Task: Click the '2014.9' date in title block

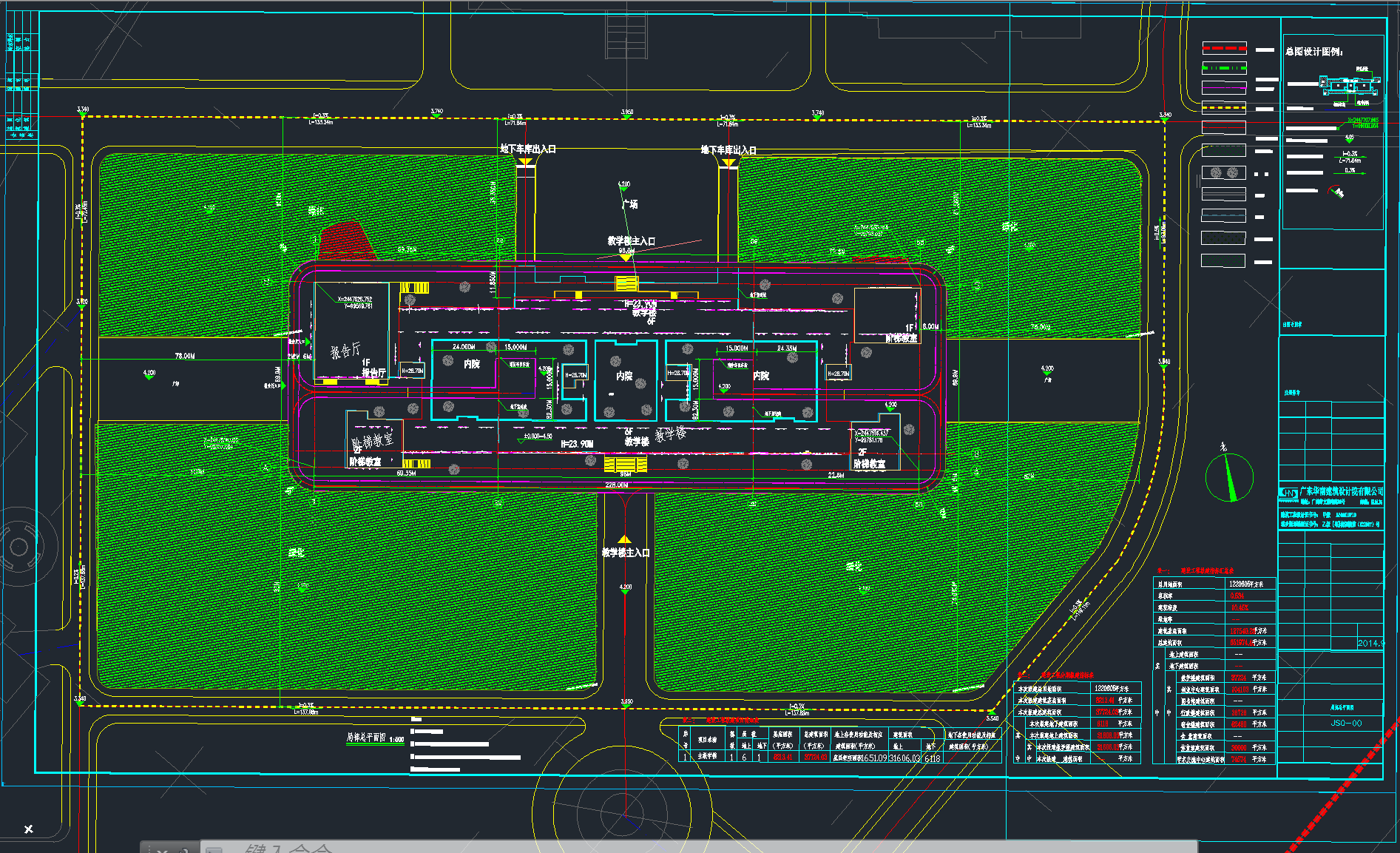Action: tap(1370, 643)
